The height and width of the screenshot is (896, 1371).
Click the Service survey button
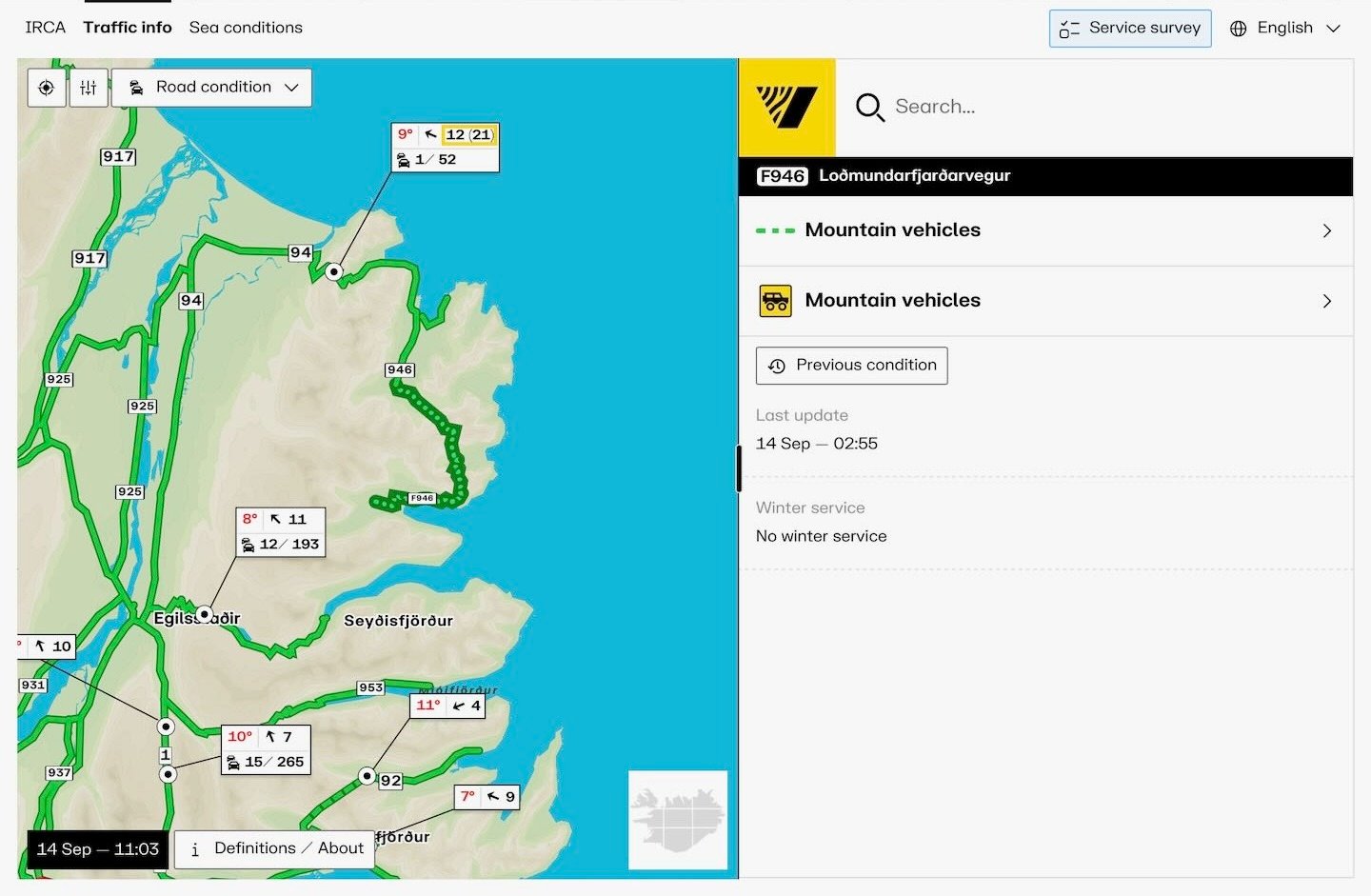tap(1130, 29)
